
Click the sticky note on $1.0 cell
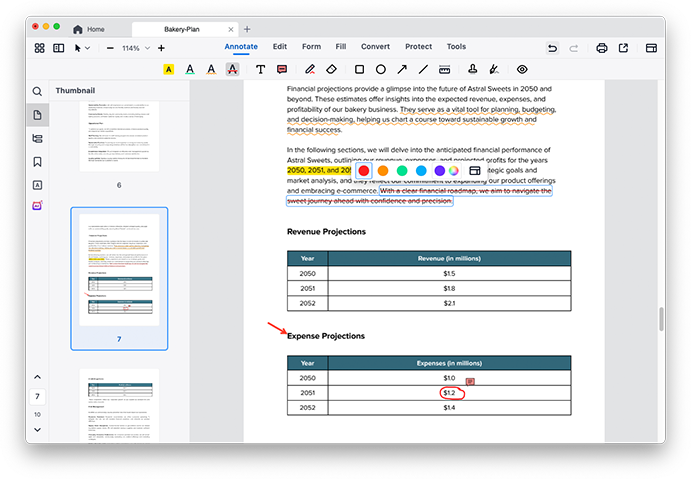pyautogui.click(x=470, y=381)
